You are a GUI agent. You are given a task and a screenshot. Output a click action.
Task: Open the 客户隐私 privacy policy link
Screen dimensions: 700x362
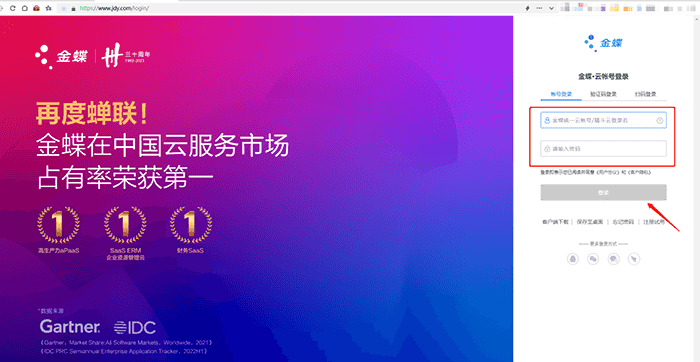pyautogui.click(x=640, y=172)
